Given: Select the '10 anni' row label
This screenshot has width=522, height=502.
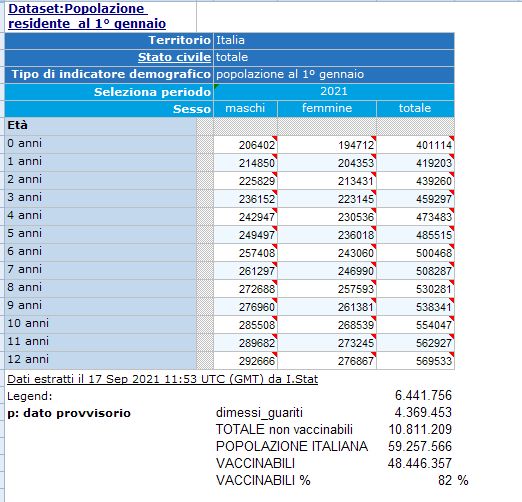Looking at the screenshot, I should pos(100,324).
